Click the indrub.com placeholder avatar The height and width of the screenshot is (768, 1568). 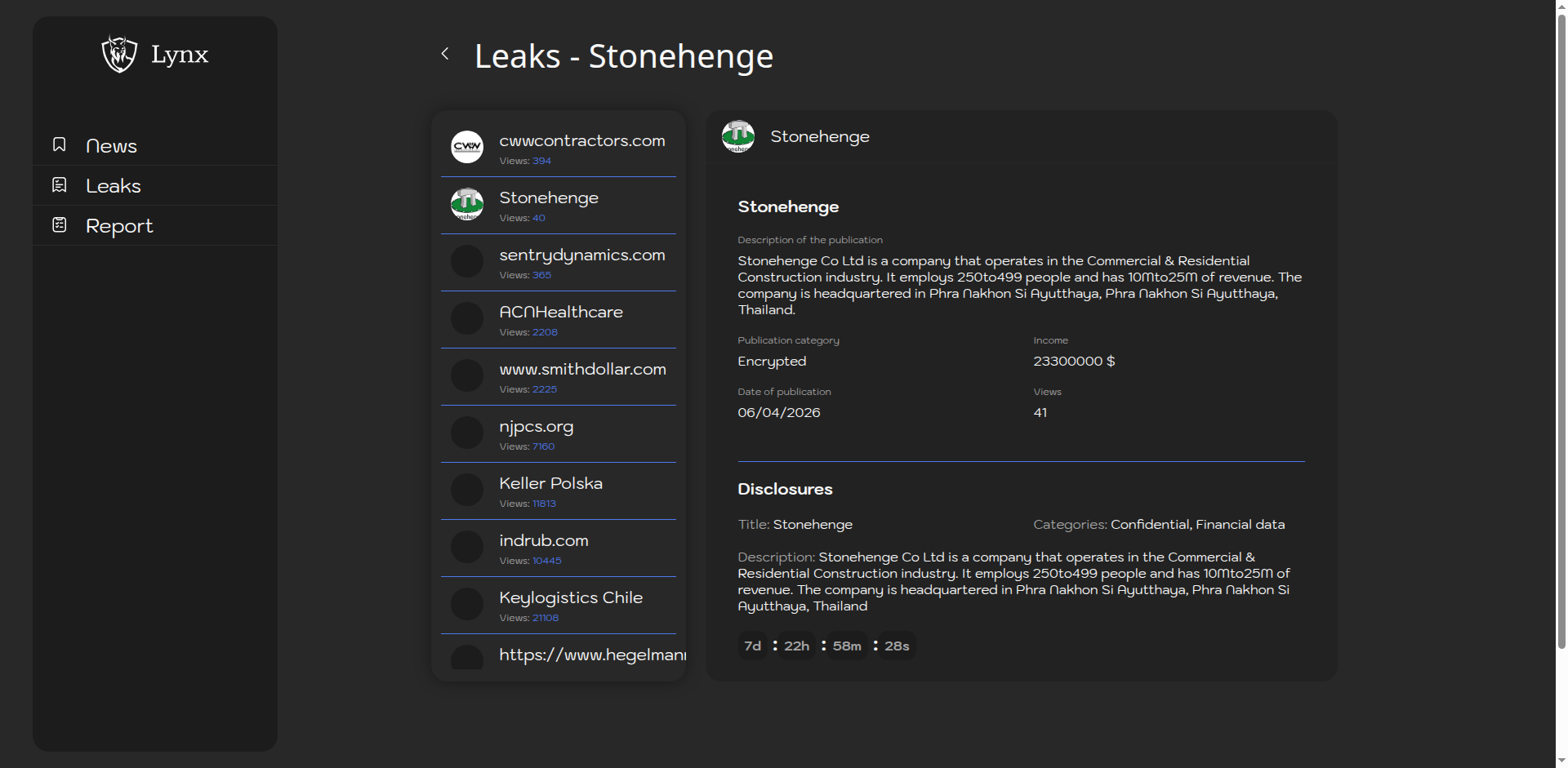point(467,547)
